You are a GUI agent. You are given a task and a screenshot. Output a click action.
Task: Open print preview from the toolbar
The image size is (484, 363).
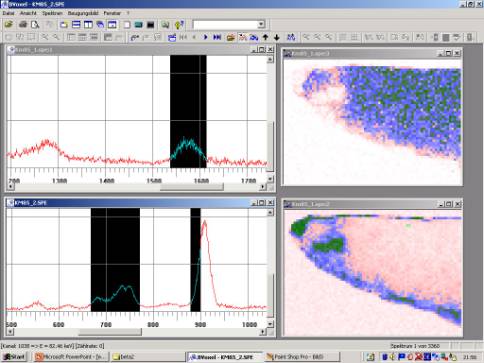pyautogui.click(x=35, y=25)
